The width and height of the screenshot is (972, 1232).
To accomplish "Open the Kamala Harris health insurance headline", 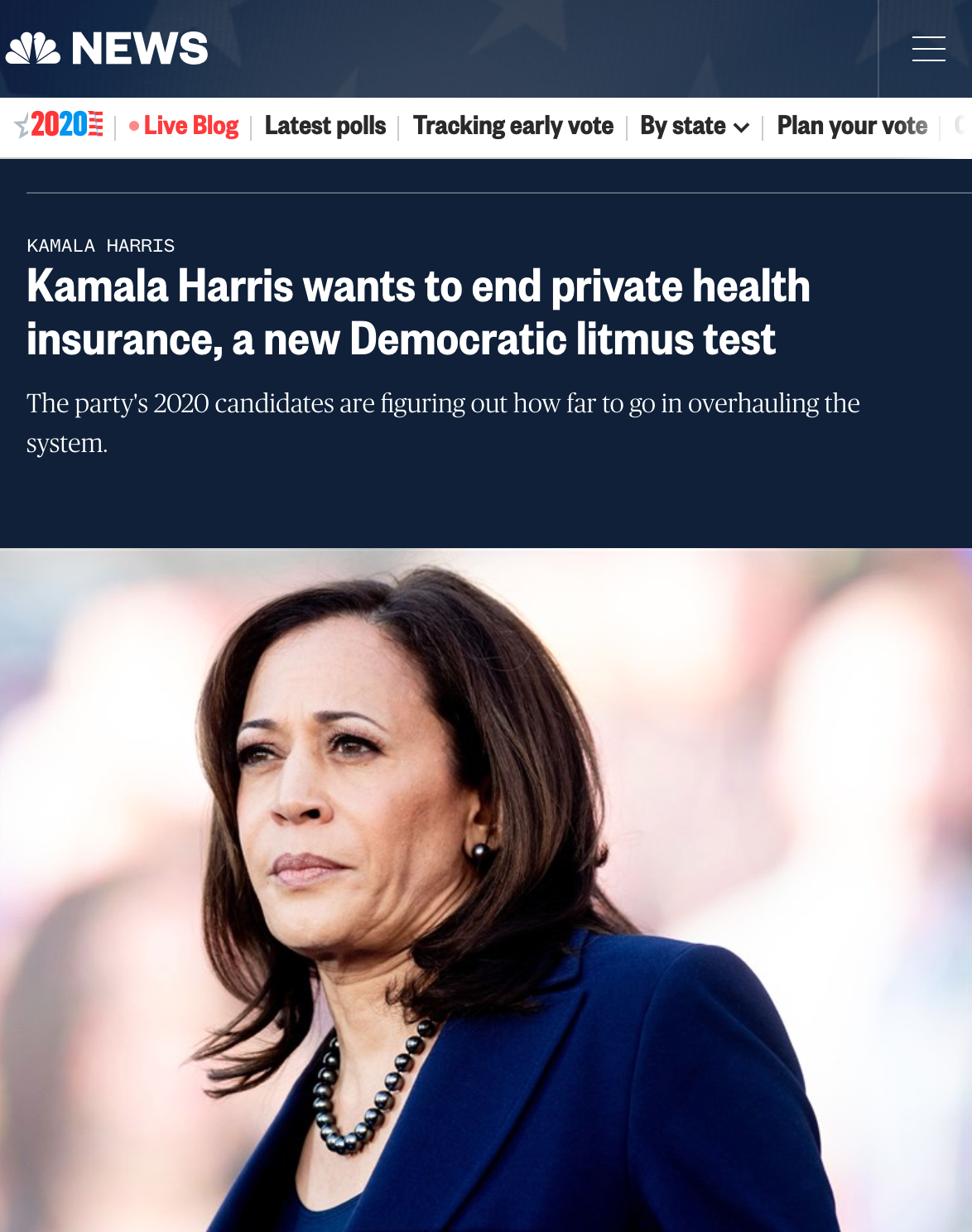I will (x=418, y=312).
